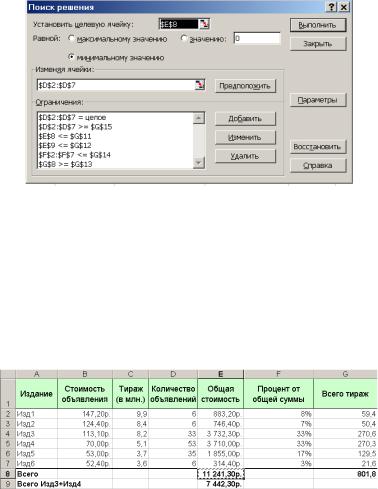Open Параметры options button

(x=318, y=100)
